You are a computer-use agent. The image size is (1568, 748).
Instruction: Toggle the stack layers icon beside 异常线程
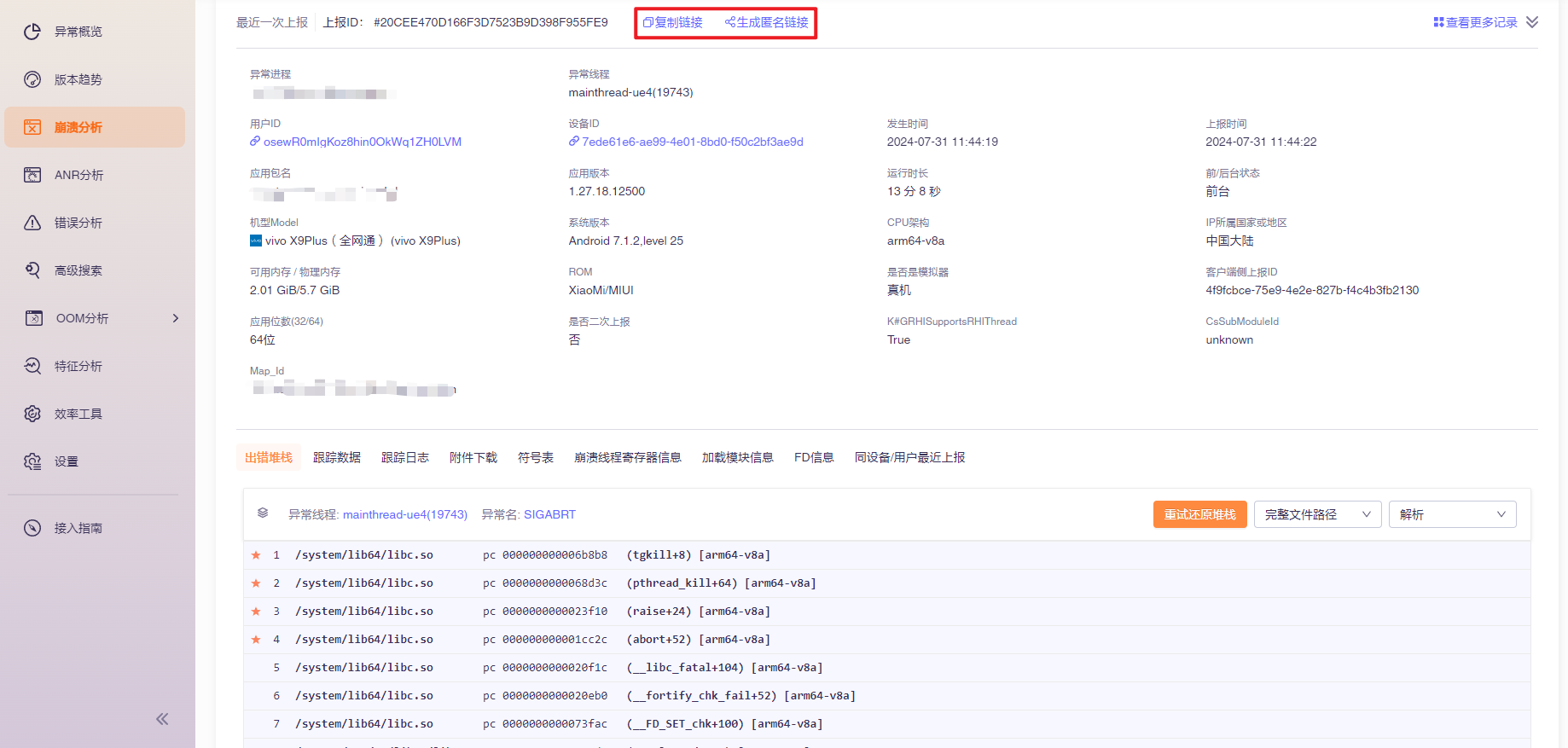263,513
